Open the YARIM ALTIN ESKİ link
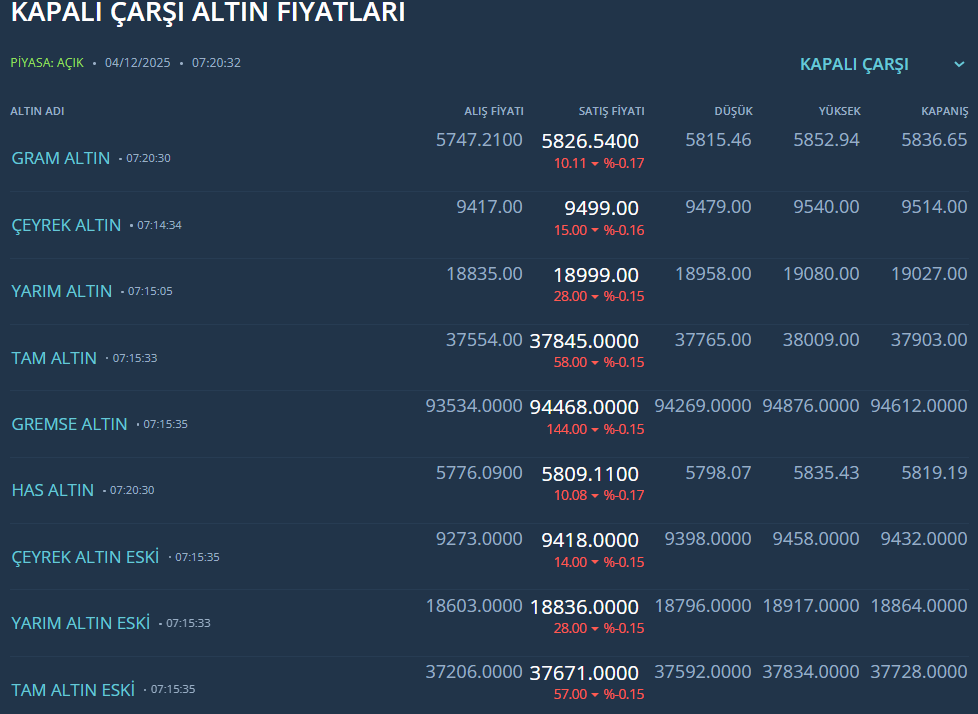Screen dimensions: 978x714 click(x=81, y=623)
